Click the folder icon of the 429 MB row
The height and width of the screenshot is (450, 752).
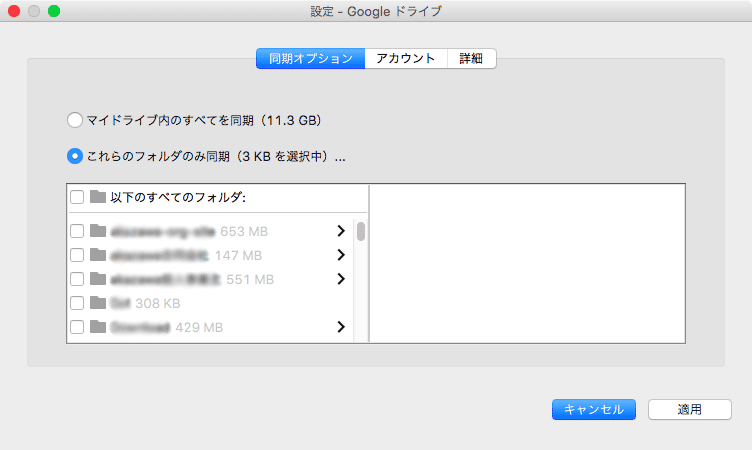coord(98,327)
